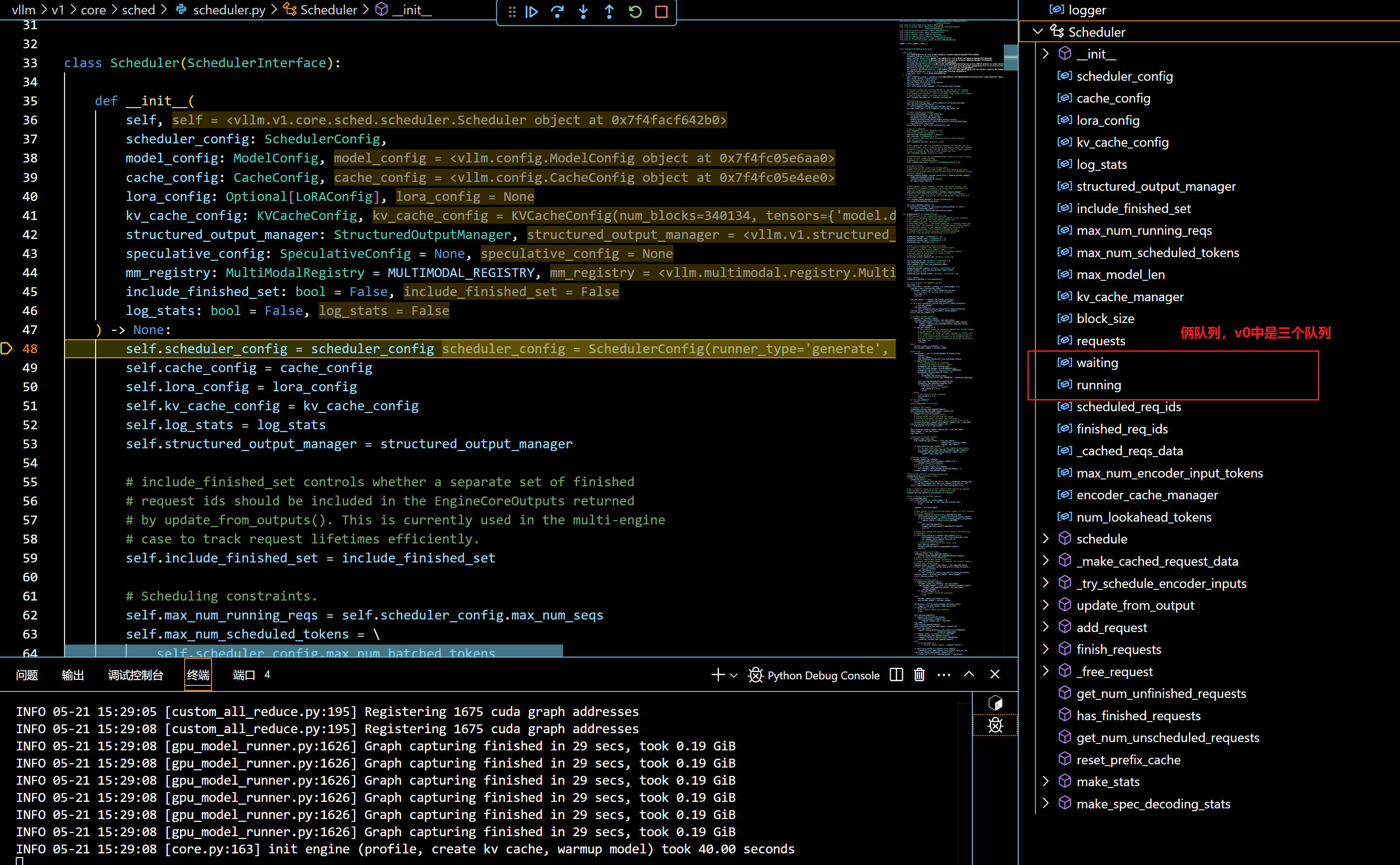The image size is (1400, 865).
Task: Click the debug Step Over icon
Action: (557, 12)
